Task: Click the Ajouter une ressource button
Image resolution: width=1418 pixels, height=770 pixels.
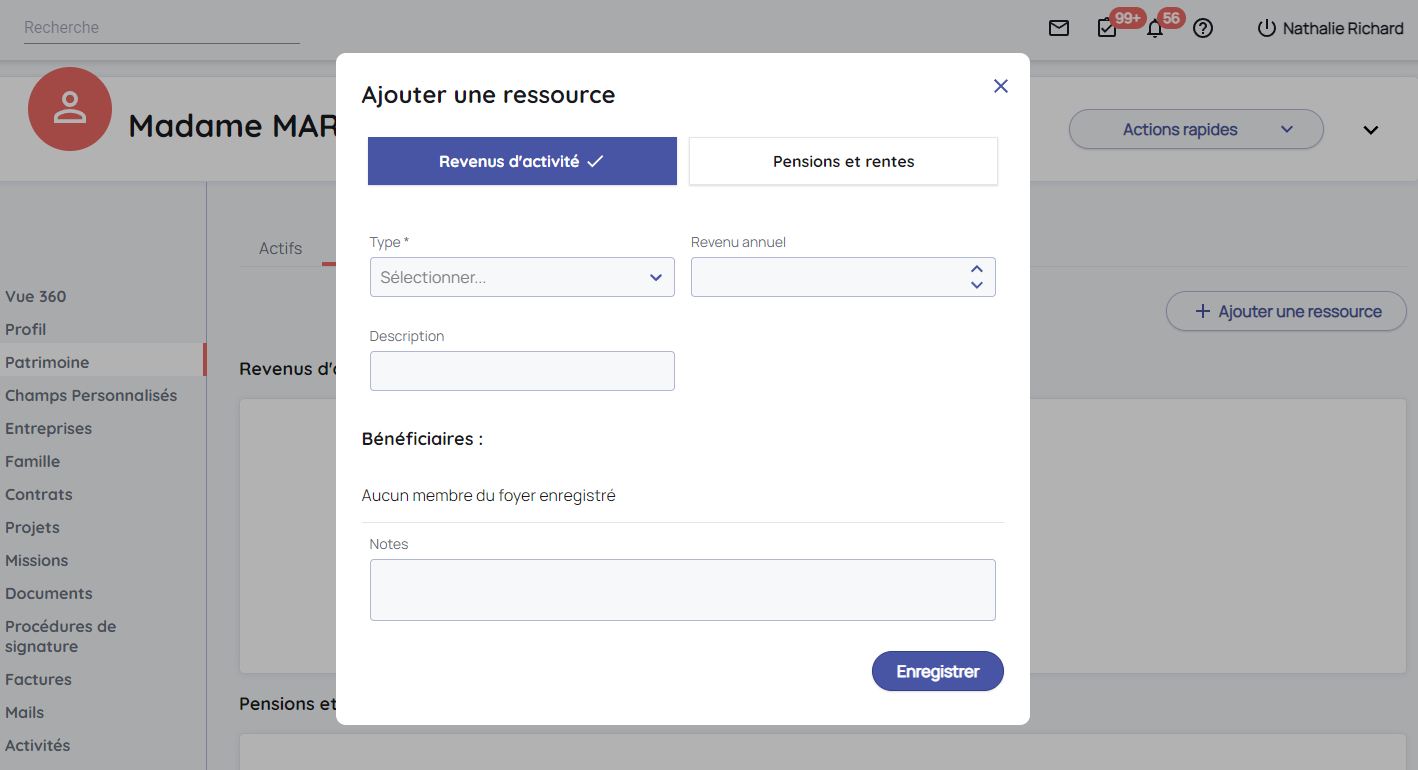Action: [x=1286, y=311]
